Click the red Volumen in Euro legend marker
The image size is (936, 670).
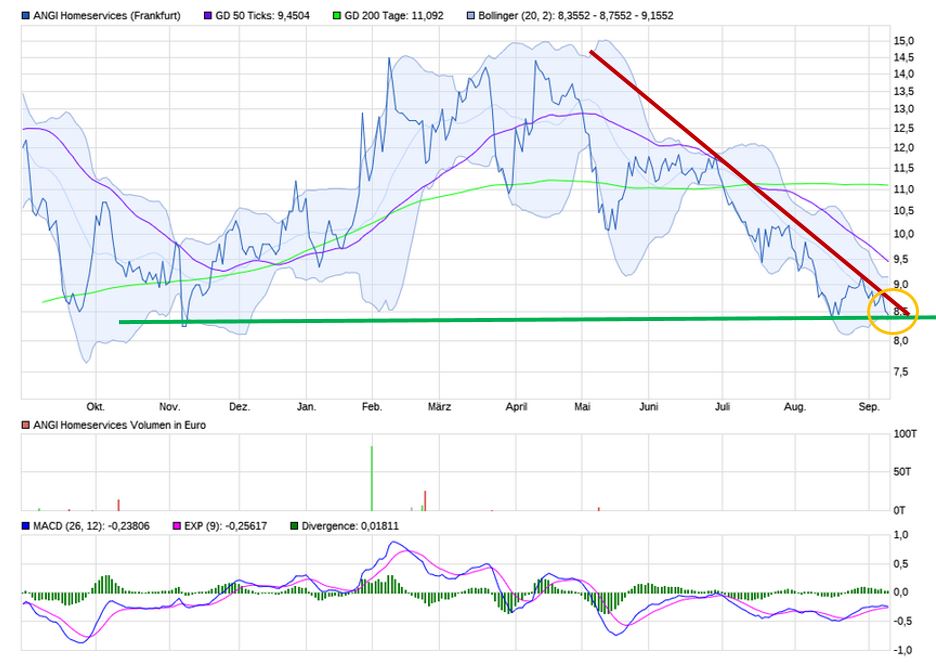pyautogui.click(x=25, y=425)
